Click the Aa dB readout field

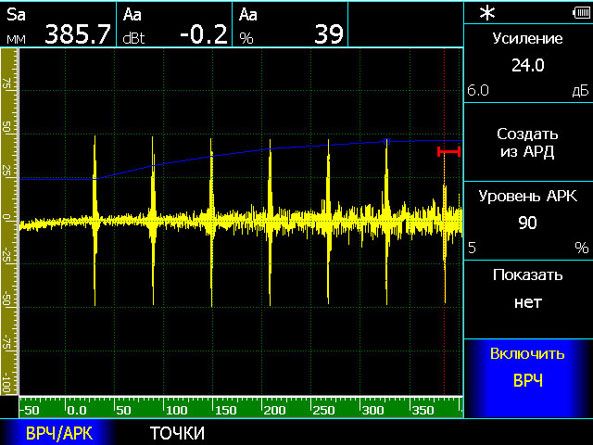click(x=174, y=25)
